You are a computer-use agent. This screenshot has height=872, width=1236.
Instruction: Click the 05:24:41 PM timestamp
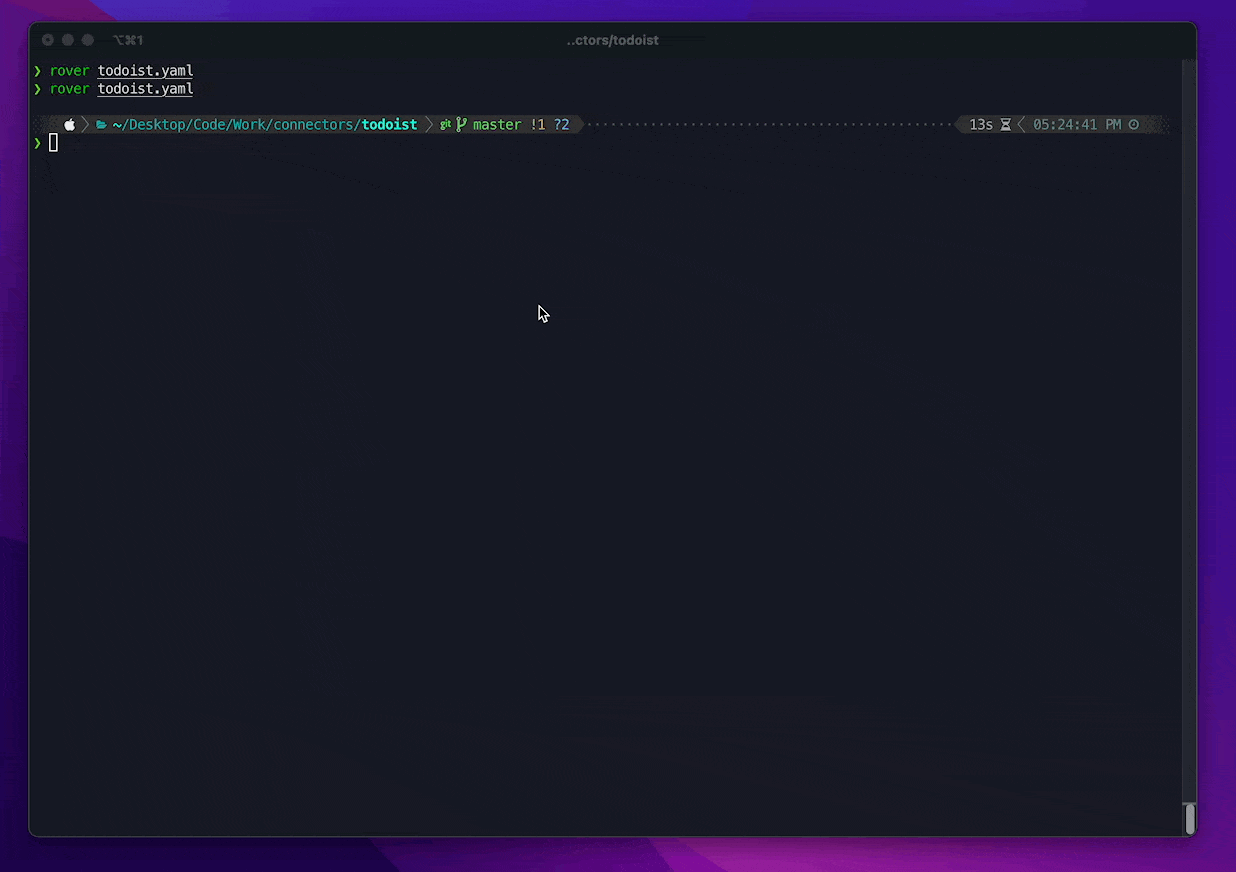point(1077,125)
